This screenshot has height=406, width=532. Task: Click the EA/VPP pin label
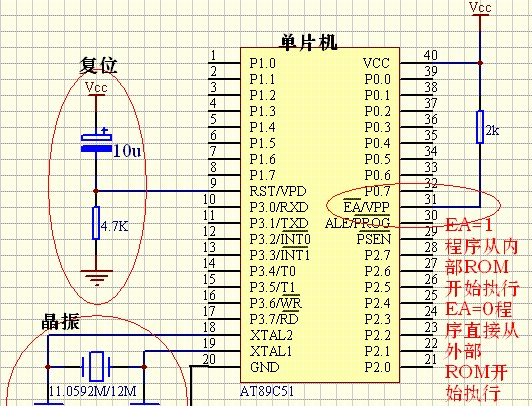(x=366, y=207)
